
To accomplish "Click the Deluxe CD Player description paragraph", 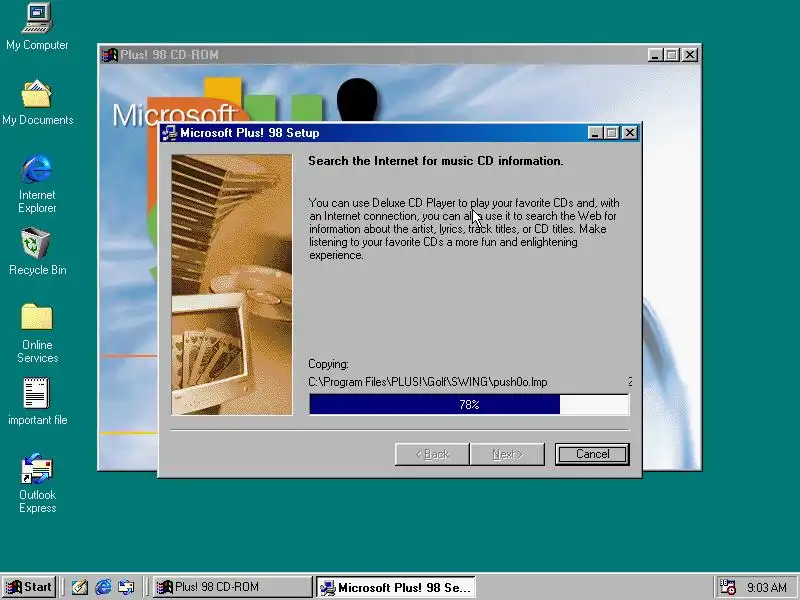I will tap(464, 229).
